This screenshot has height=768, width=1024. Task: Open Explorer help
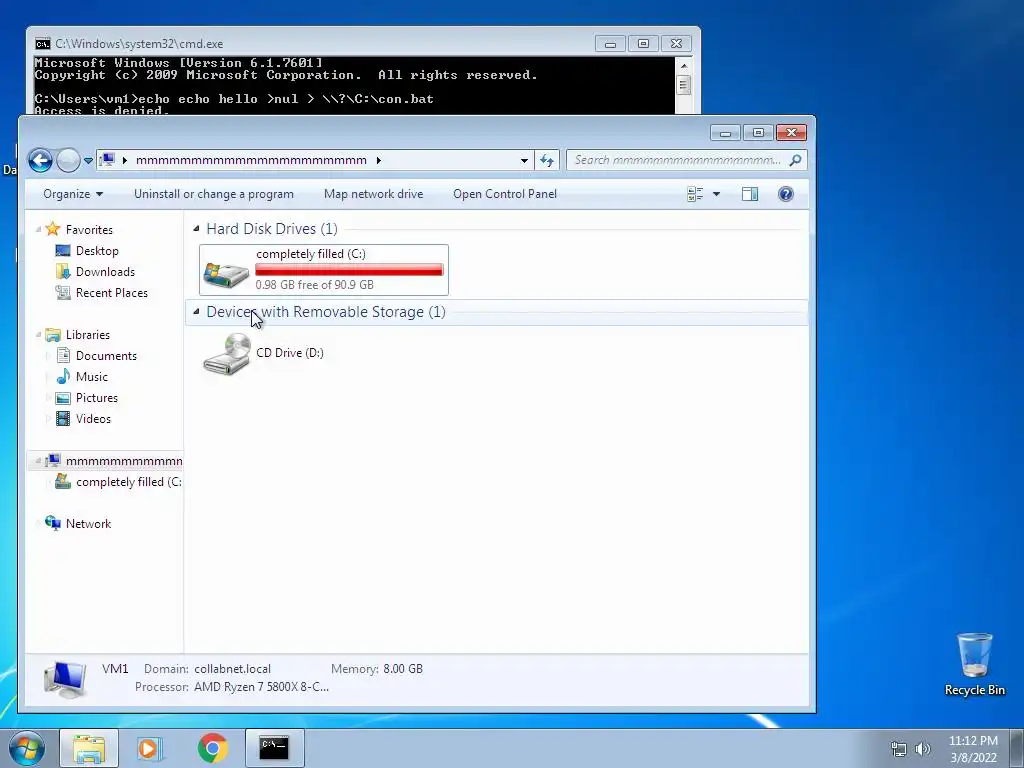coord(786,194)
